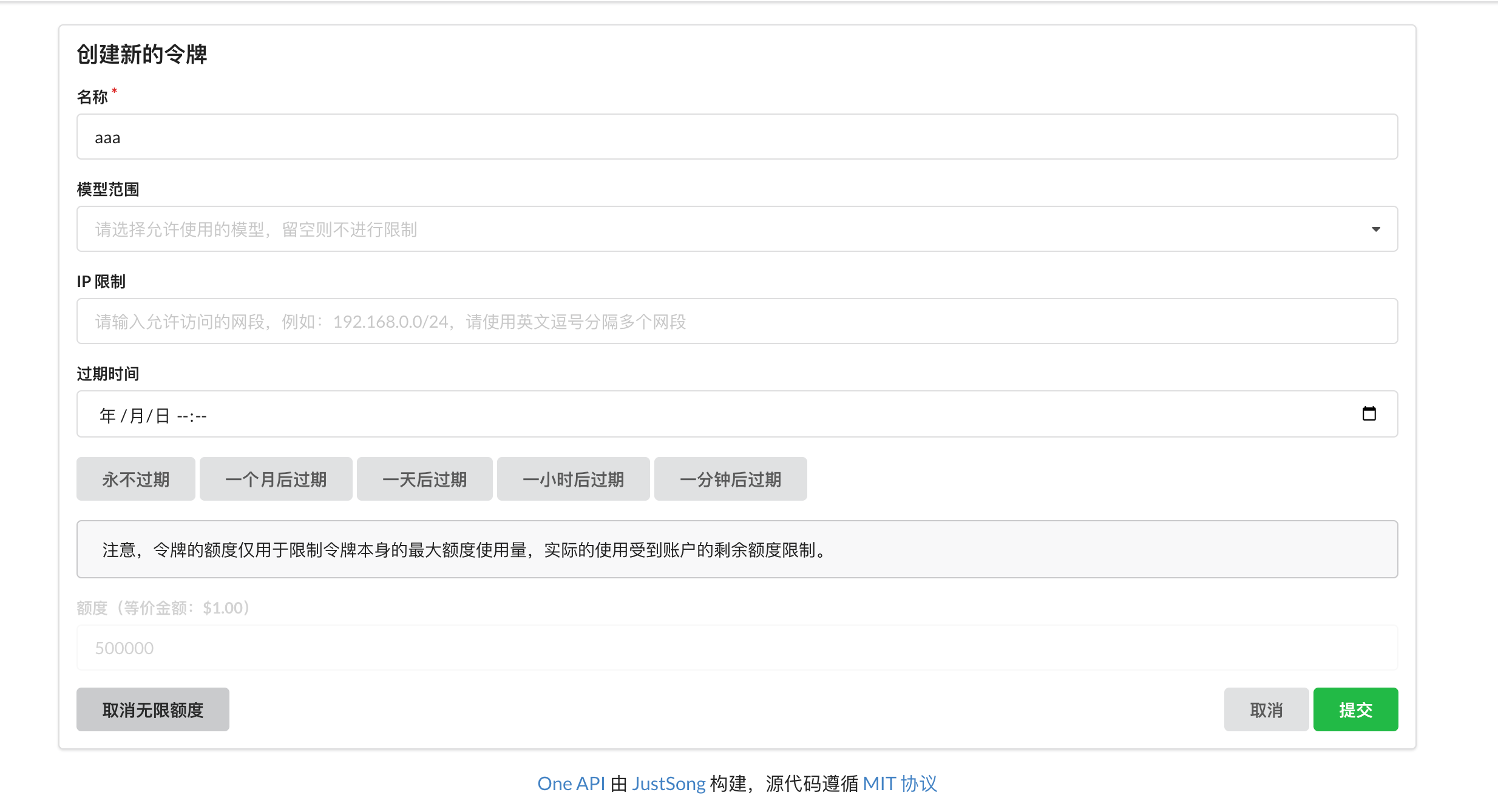The height and width of the screenshot is (812, 1498).
Task: Visit the JustSong footer link
Action: pyautogui.click(x=668, y=783)
